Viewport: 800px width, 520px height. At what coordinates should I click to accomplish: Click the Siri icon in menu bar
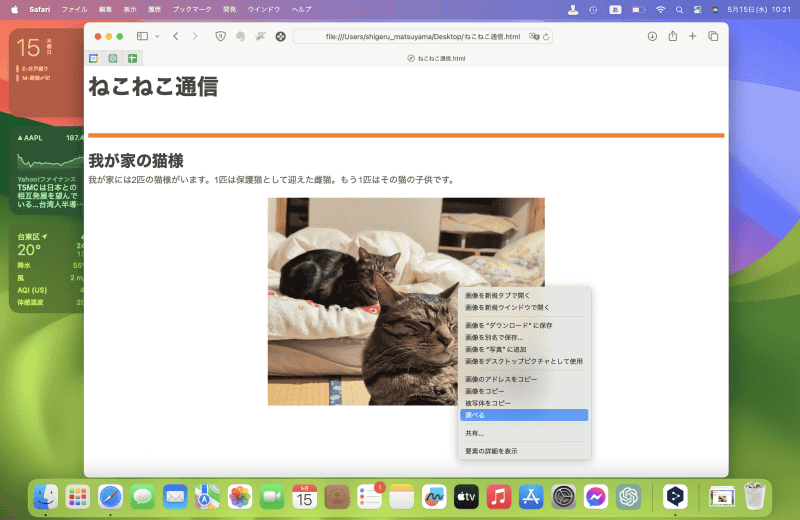[715, 9]
